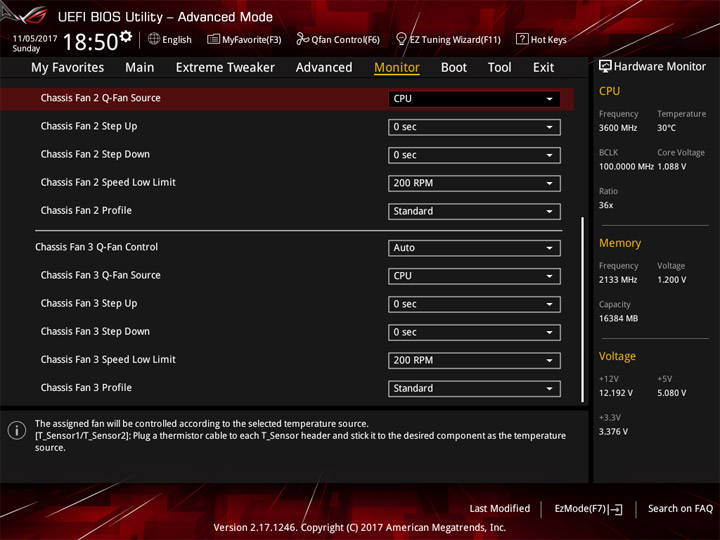Open Chassis Fan 3 Step Up dropdown

coord(474,304)
